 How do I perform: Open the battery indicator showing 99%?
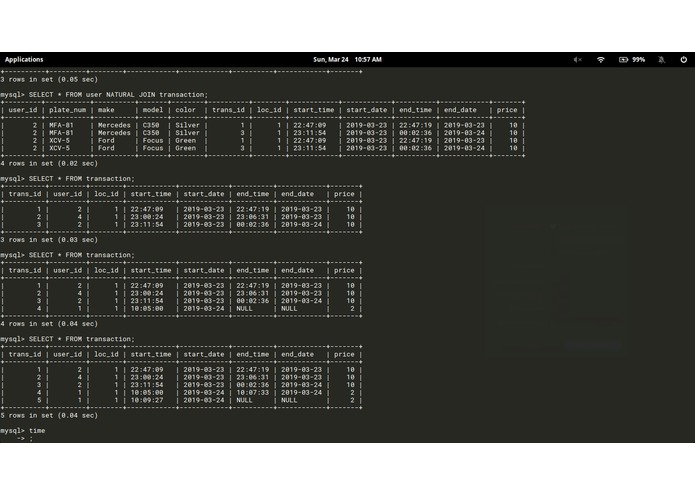[x=632, y=59]
